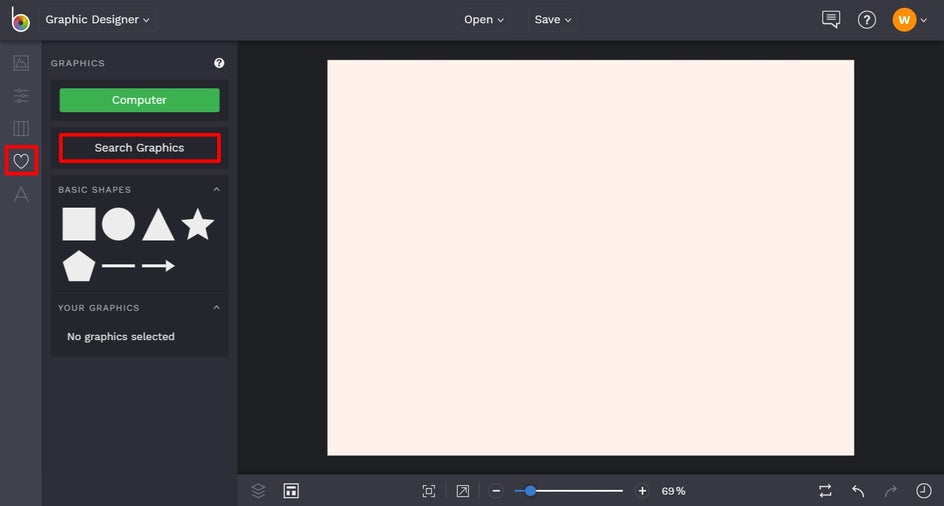Undo the last action

[x=858, y=491]
